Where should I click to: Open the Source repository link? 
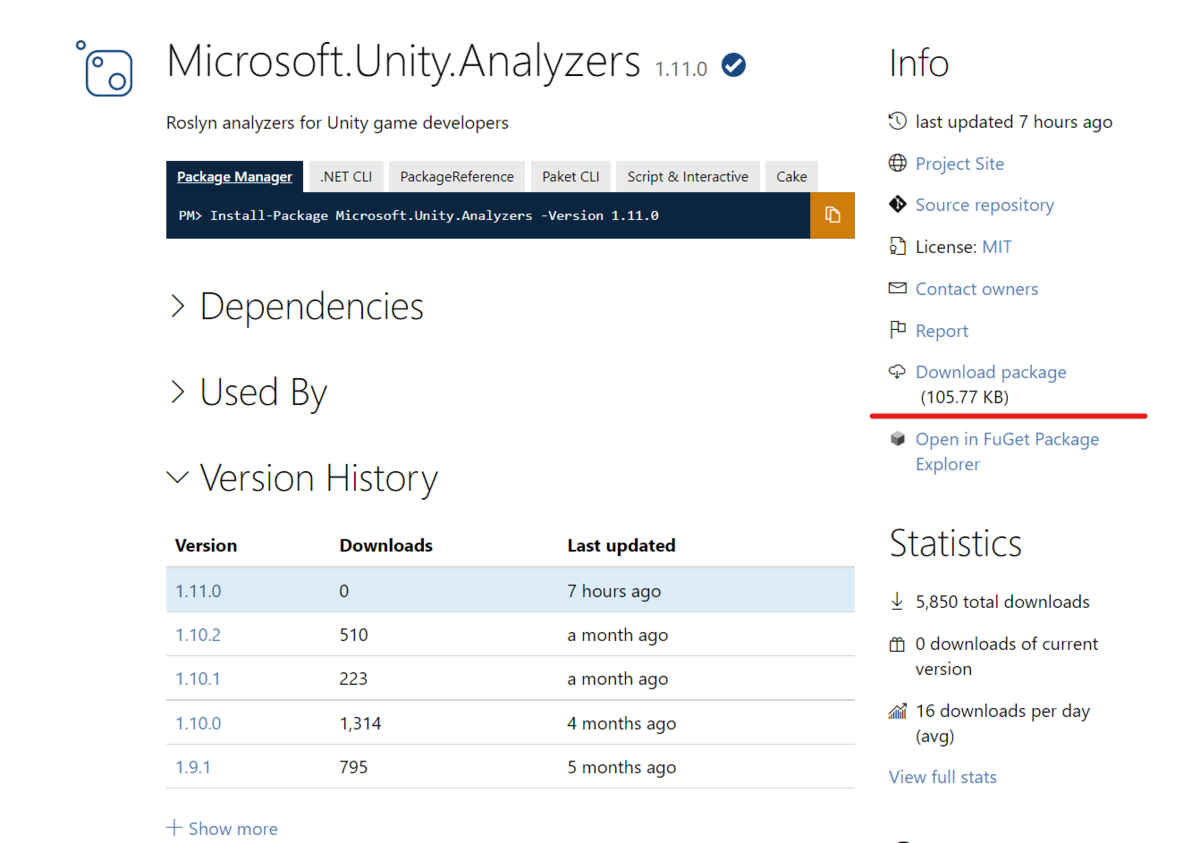point(985,204)
